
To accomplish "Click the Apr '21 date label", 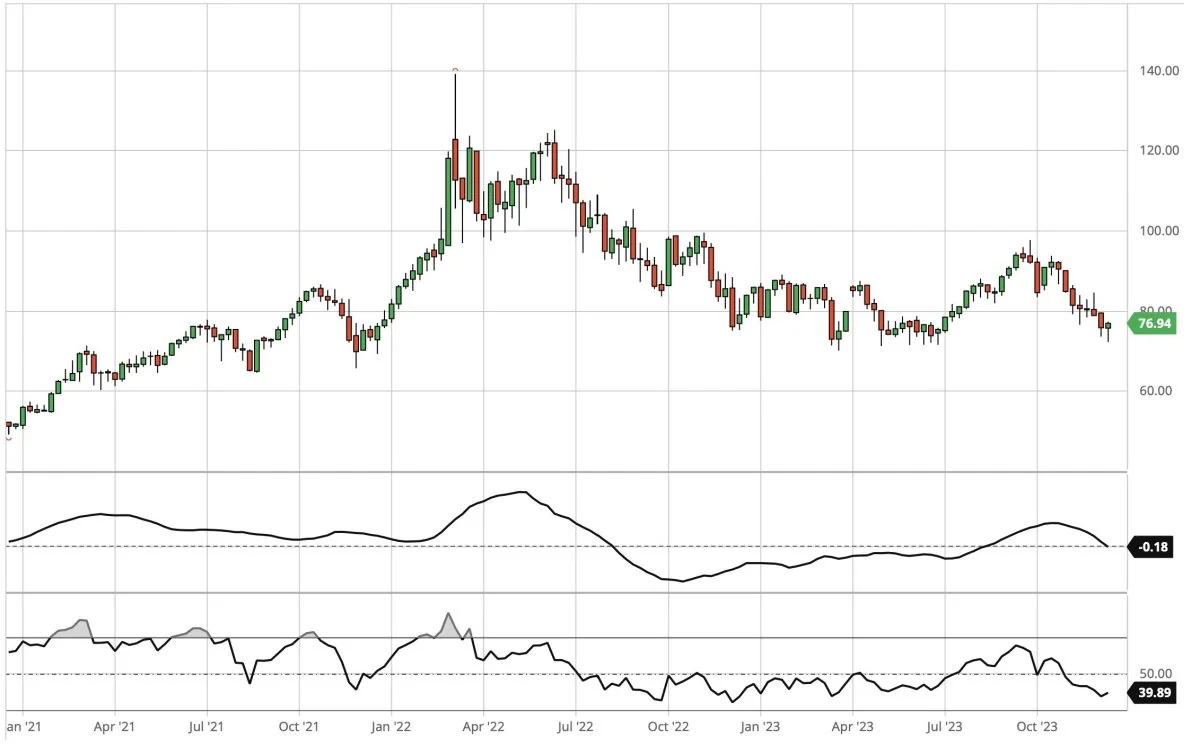I will click(x=113, y=727).
